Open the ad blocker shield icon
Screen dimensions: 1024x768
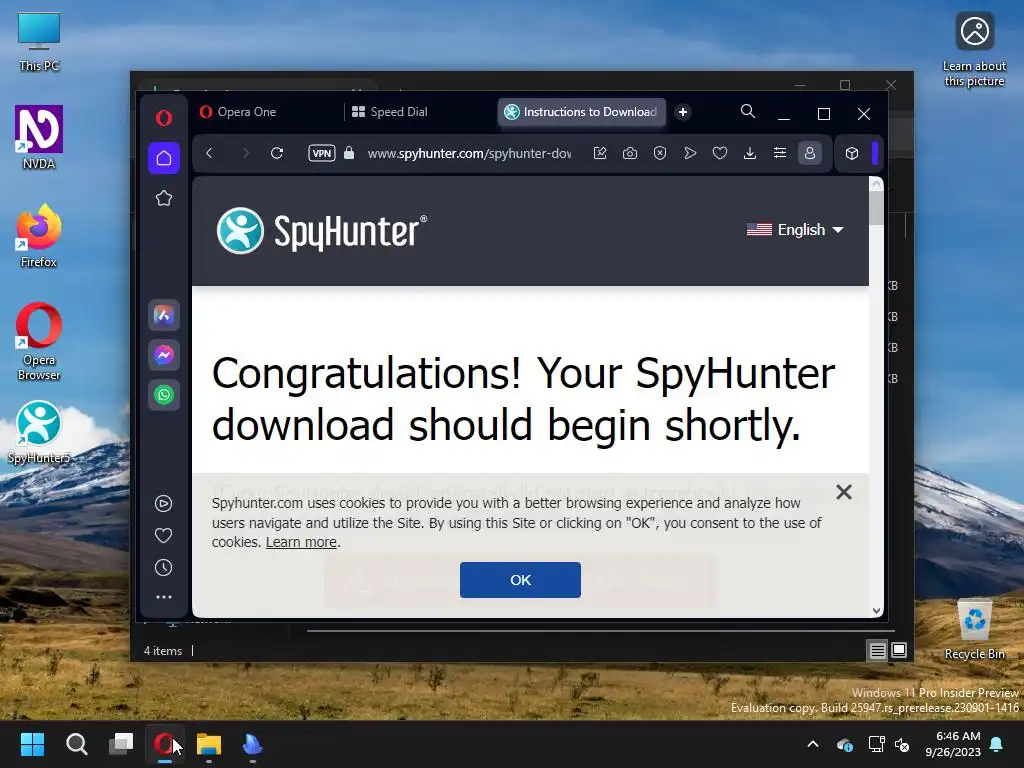(x=660, y=153)
